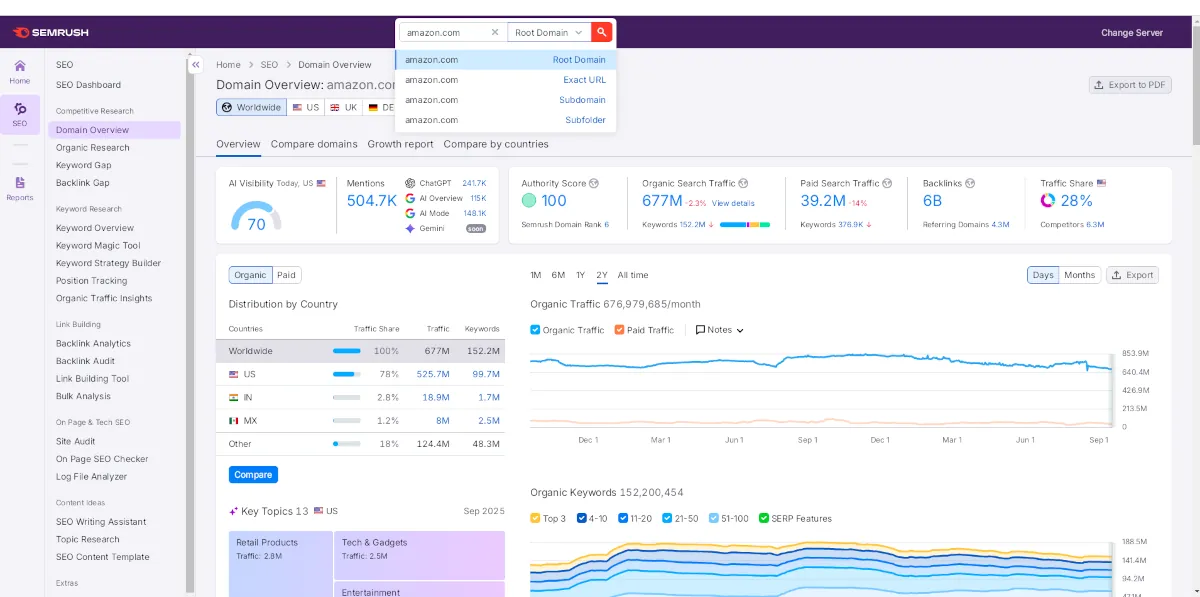Click the blue Compare button
This screenshot has height=597, width=1200.
tap(253, 474)
